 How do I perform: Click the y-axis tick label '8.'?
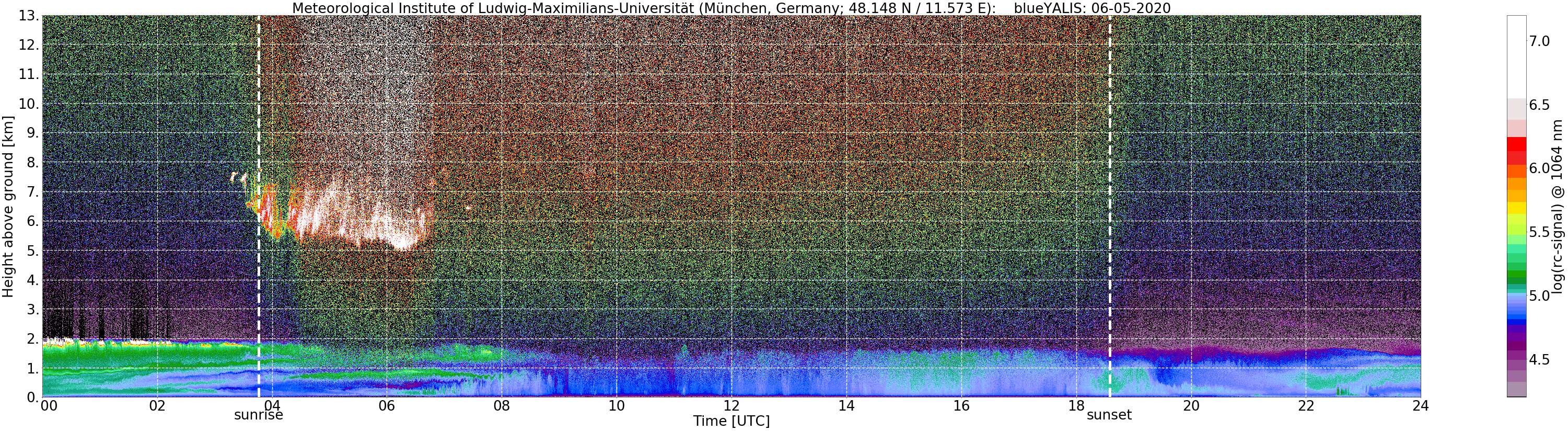tap(33, 163)
